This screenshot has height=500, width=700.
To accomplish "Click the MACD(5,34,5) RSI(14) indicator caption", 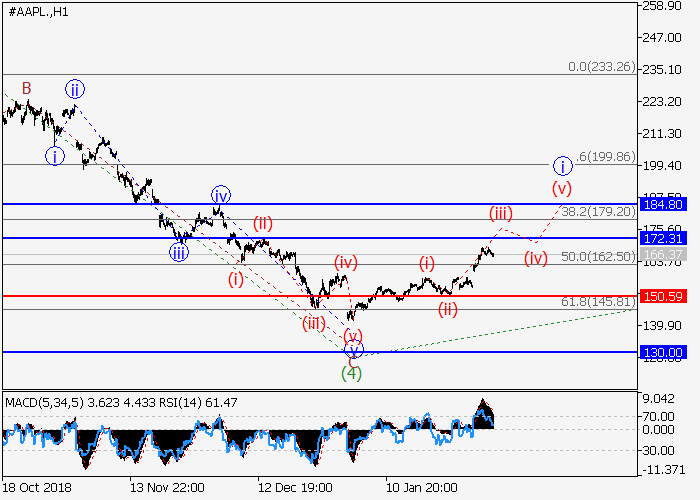I will 121,403.
